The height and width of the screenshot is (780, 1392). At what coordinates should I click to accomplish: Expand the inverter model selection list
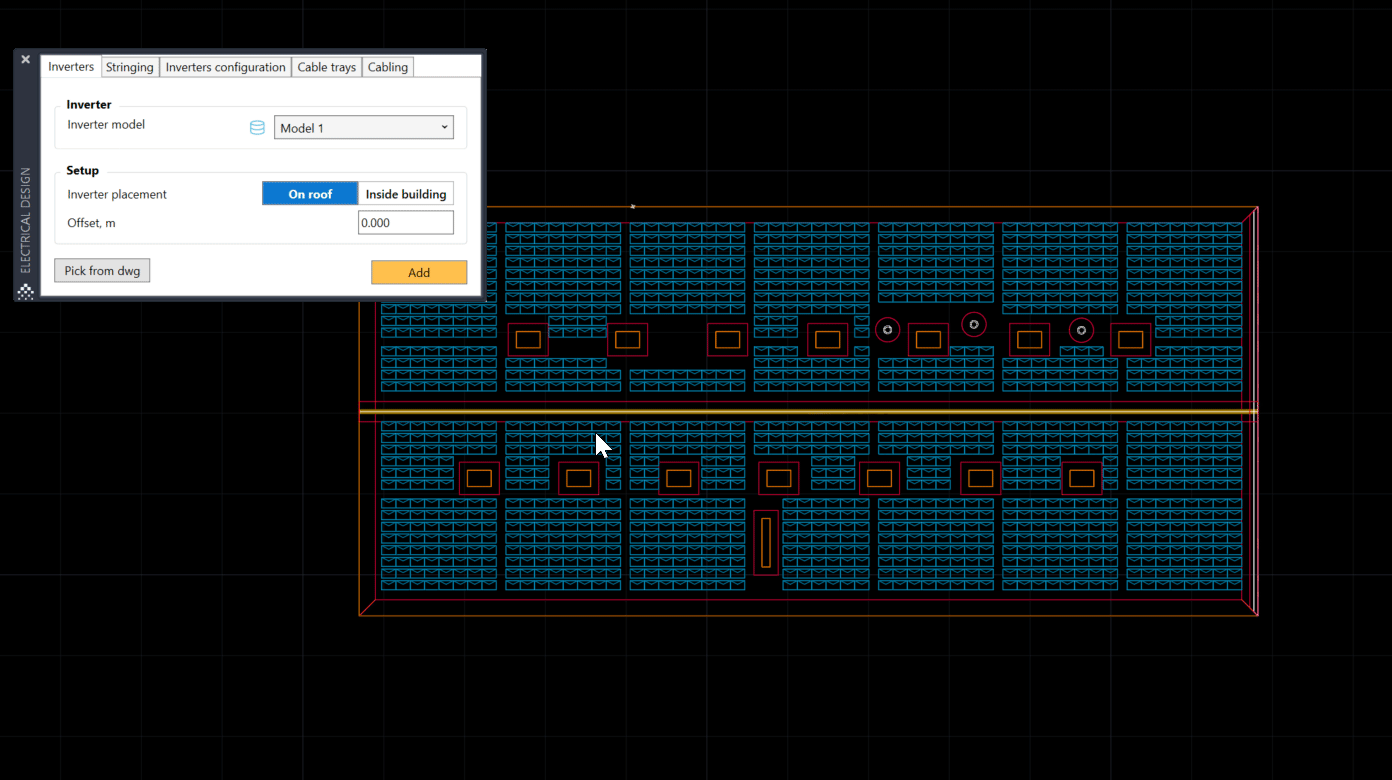(363, 127)
